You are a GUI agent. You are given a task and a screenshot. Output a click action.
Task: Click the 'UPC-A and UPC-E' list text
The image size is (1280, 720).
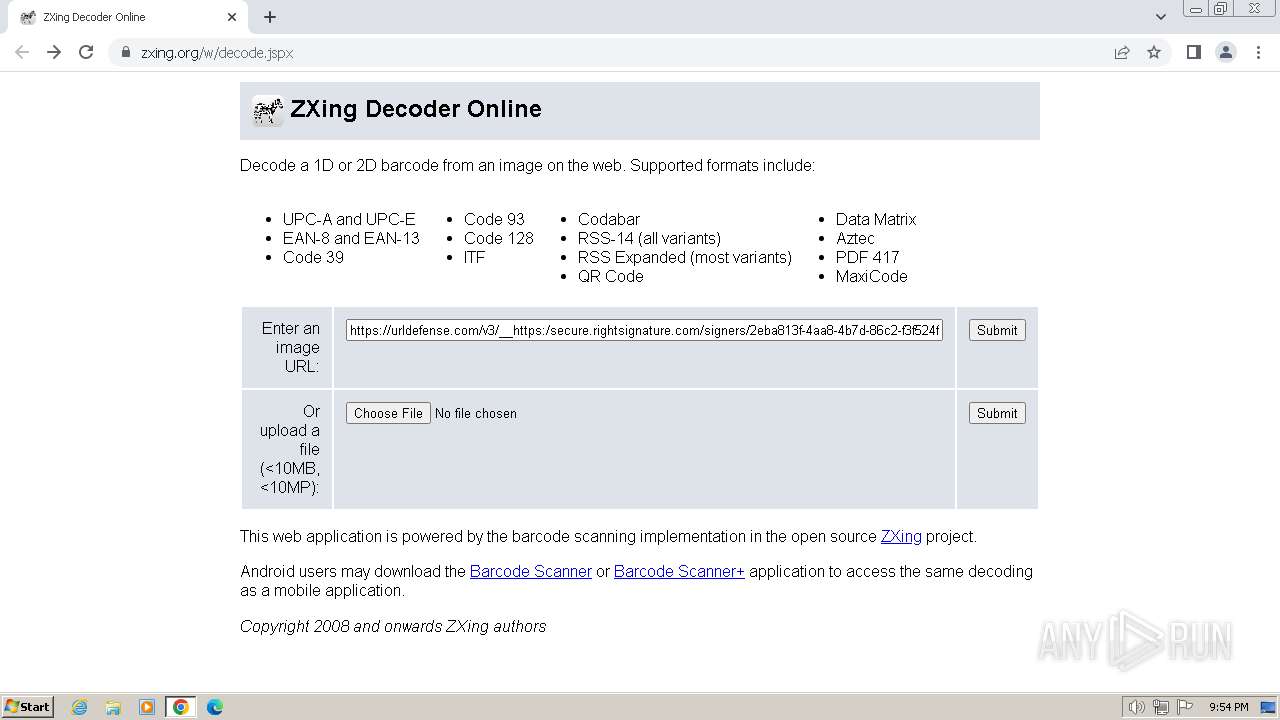pos(349,219)
